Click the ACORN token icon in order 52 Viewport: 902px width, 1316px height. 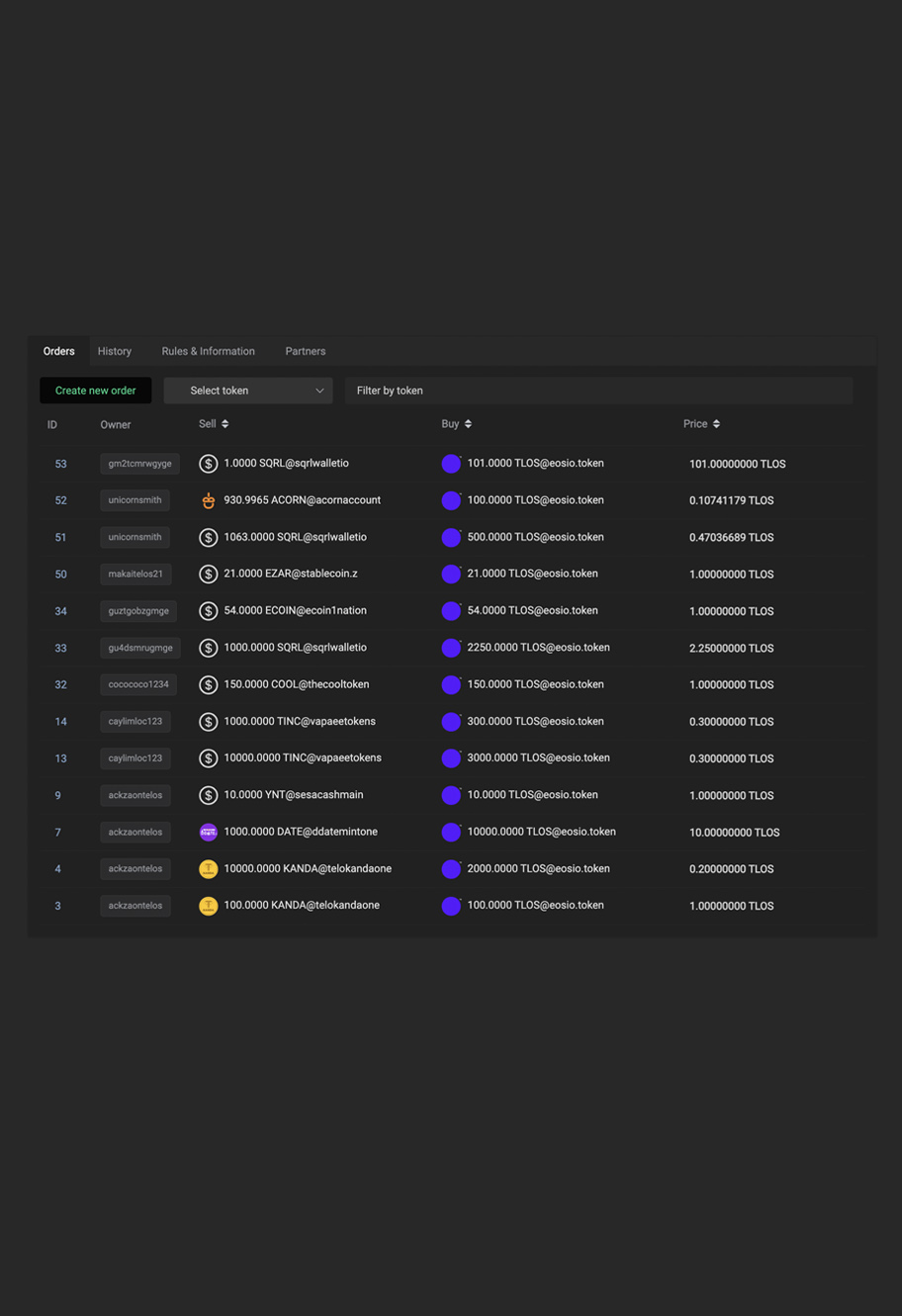coord(209,500)
